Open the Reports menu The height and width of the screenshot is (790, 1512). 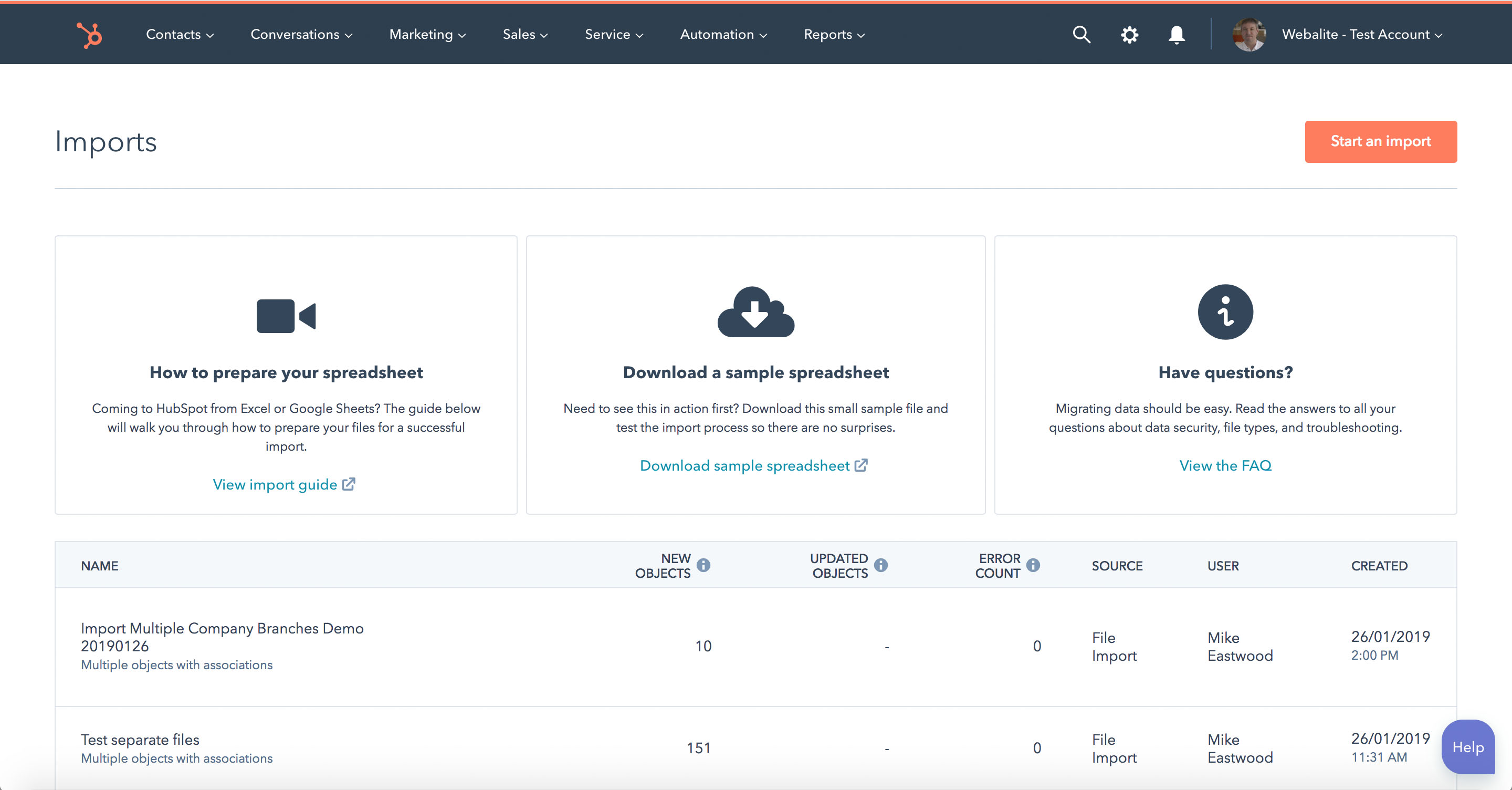836,34
